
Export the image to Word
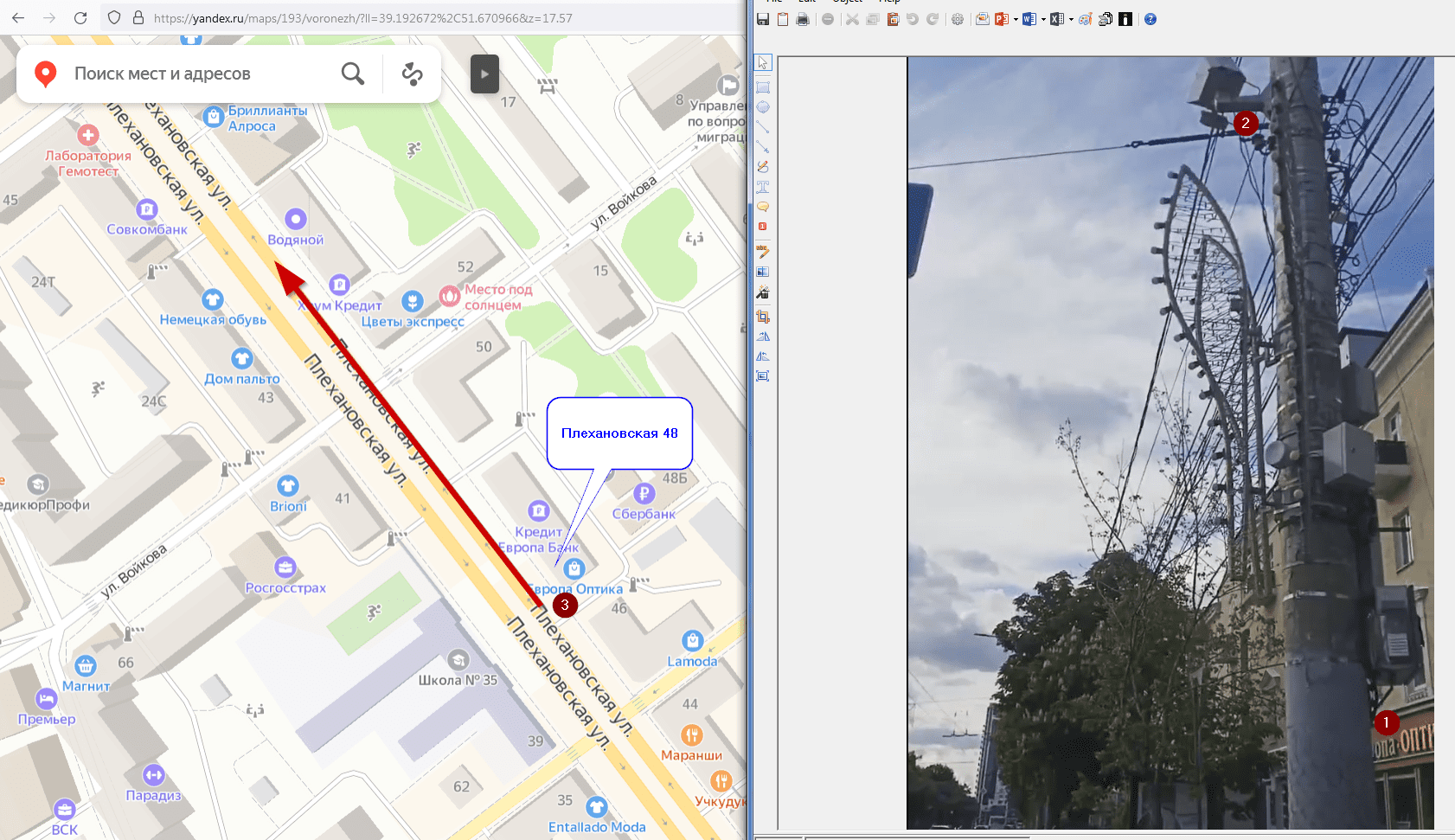[1029, 19]
